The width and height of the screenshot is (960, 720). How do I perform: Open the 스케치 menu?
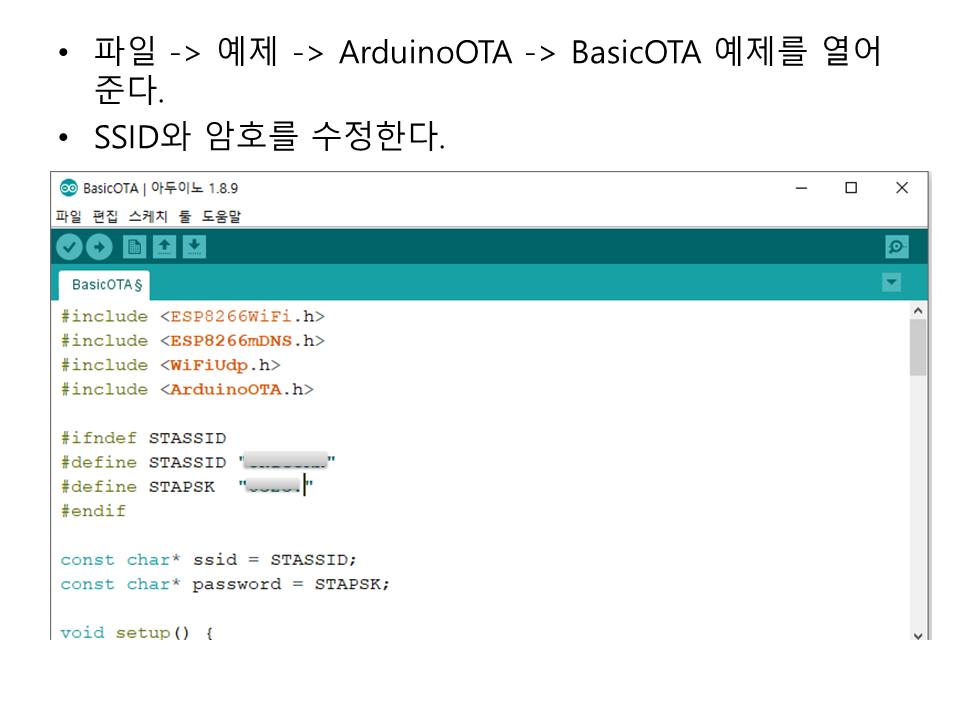point(148,216)
